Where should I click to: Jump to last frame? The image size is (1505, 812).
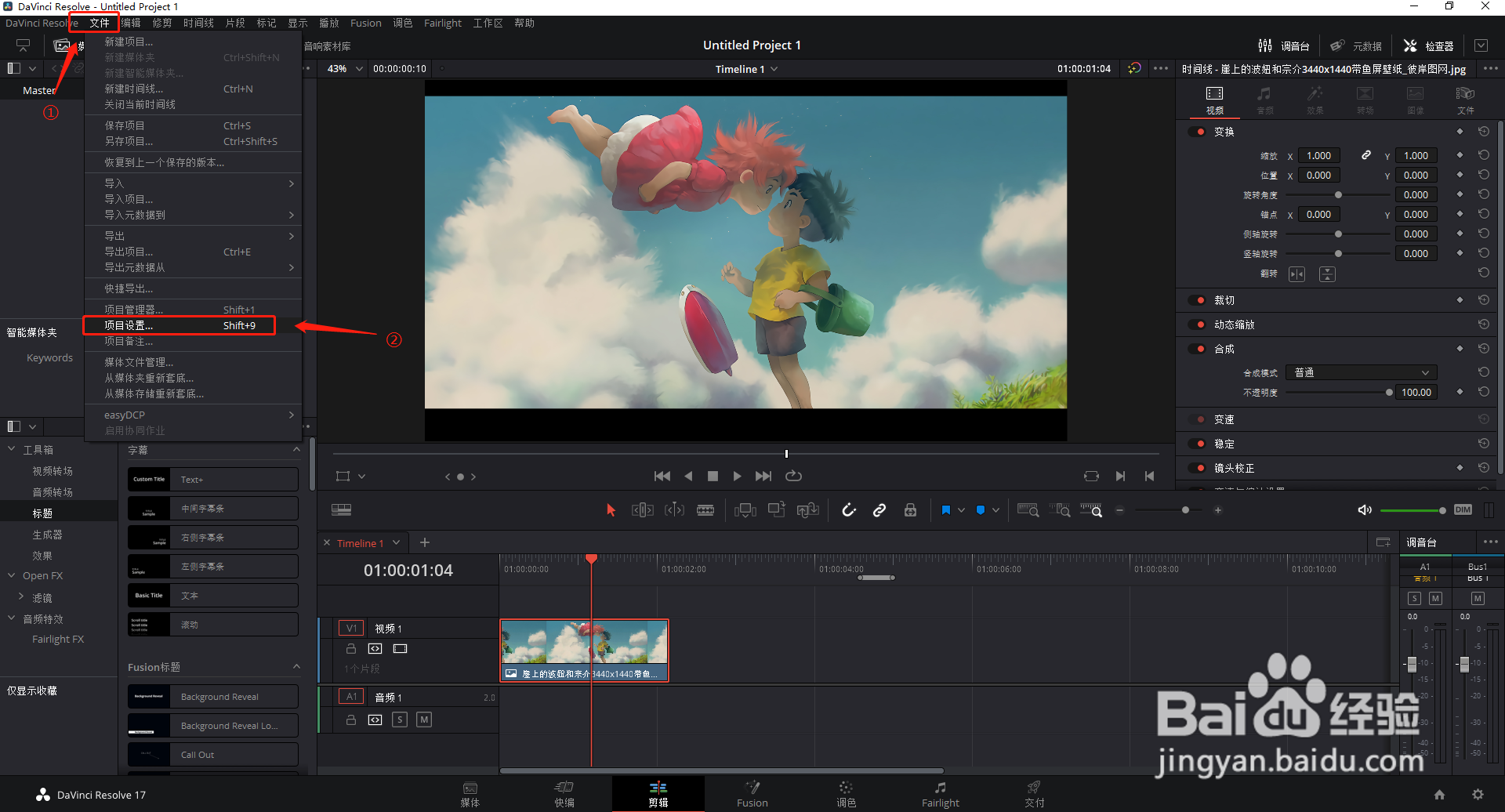tap(763, 476)
